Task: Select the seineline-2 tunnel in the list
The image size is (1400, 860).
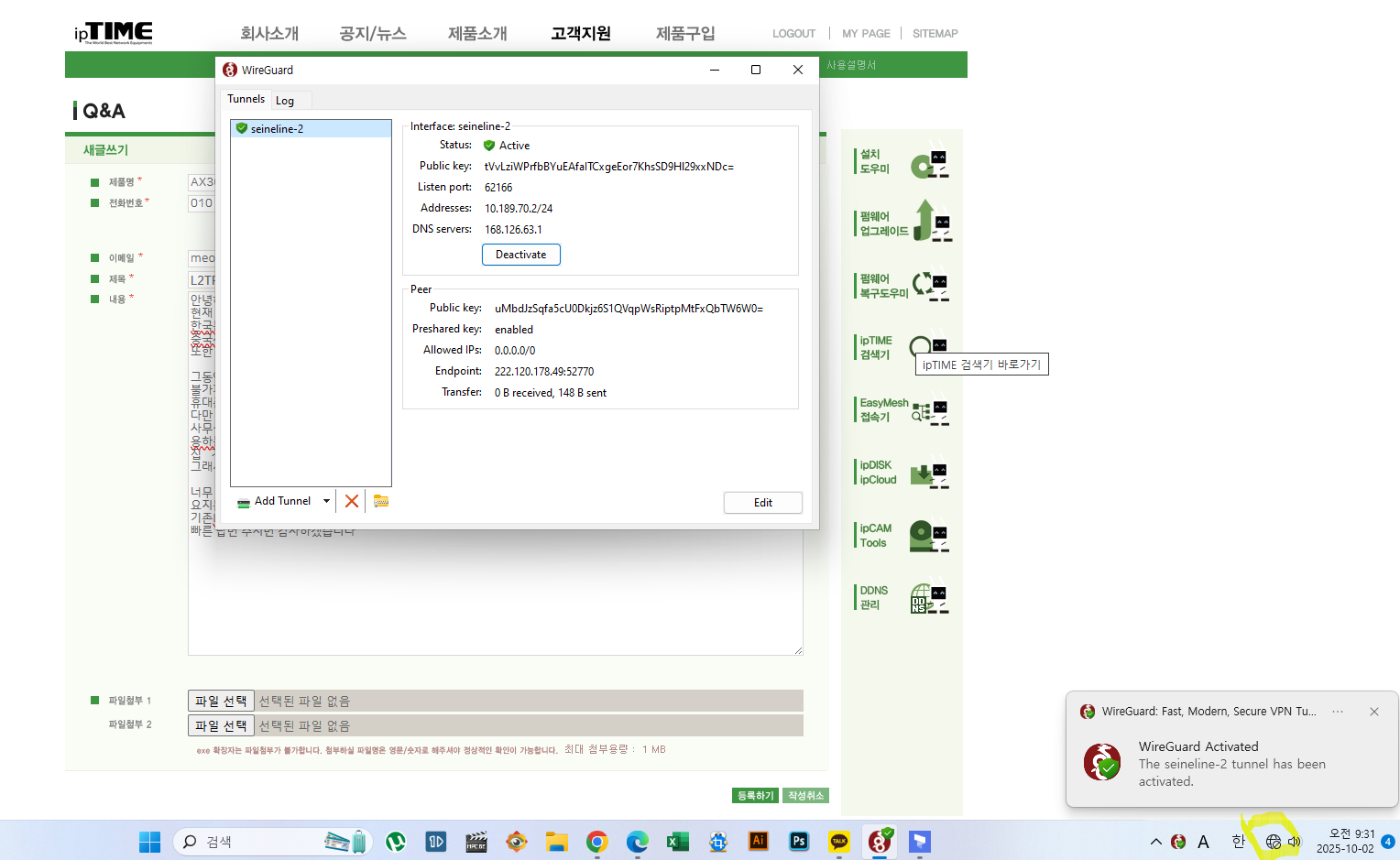Action: coord(311,129)
